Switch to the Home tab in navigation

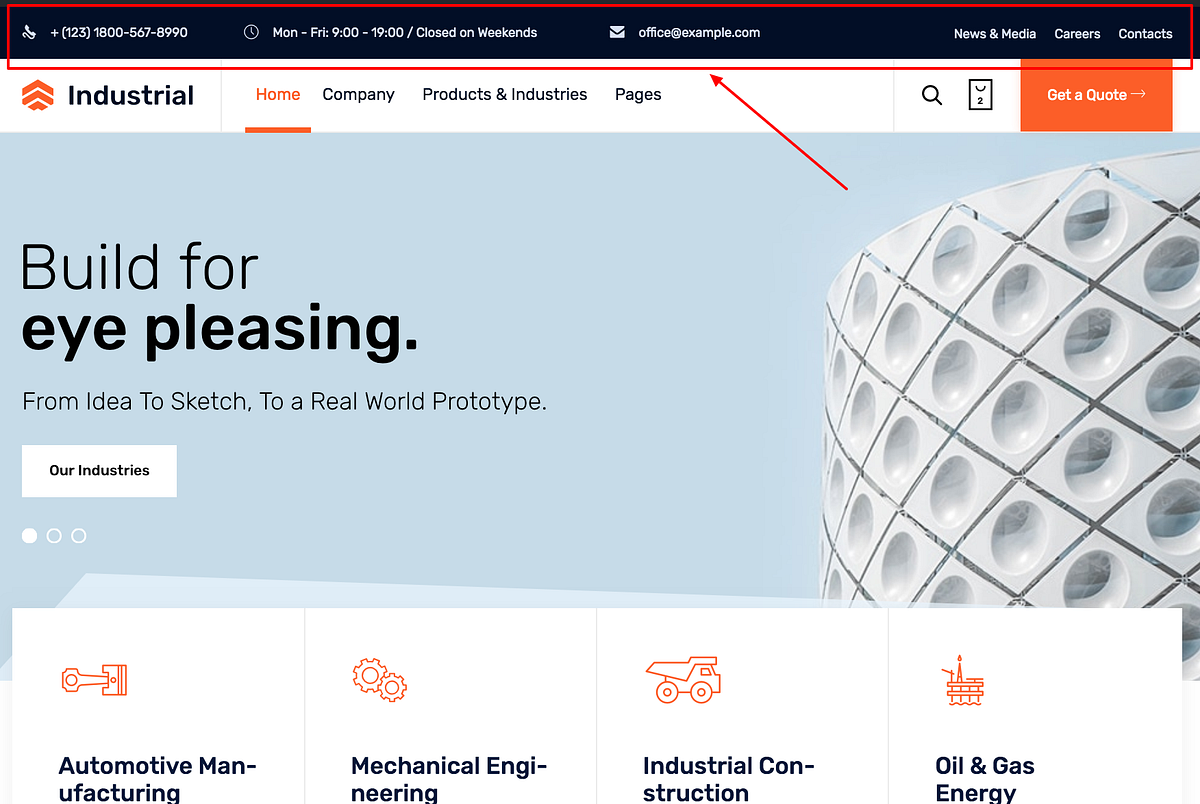click(x=277, y=94)
